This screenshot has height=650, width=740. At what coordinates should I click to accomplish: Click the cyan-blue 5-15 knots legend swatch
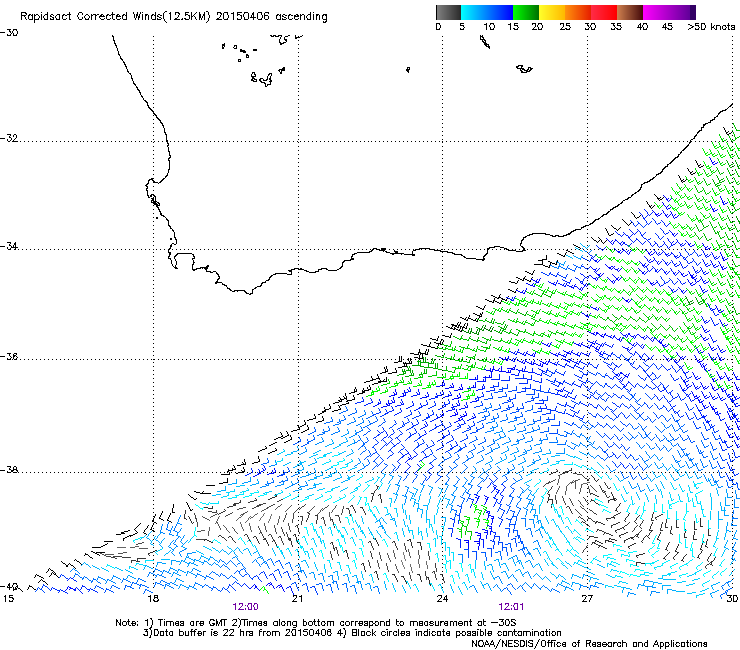[x=487, y=12]
